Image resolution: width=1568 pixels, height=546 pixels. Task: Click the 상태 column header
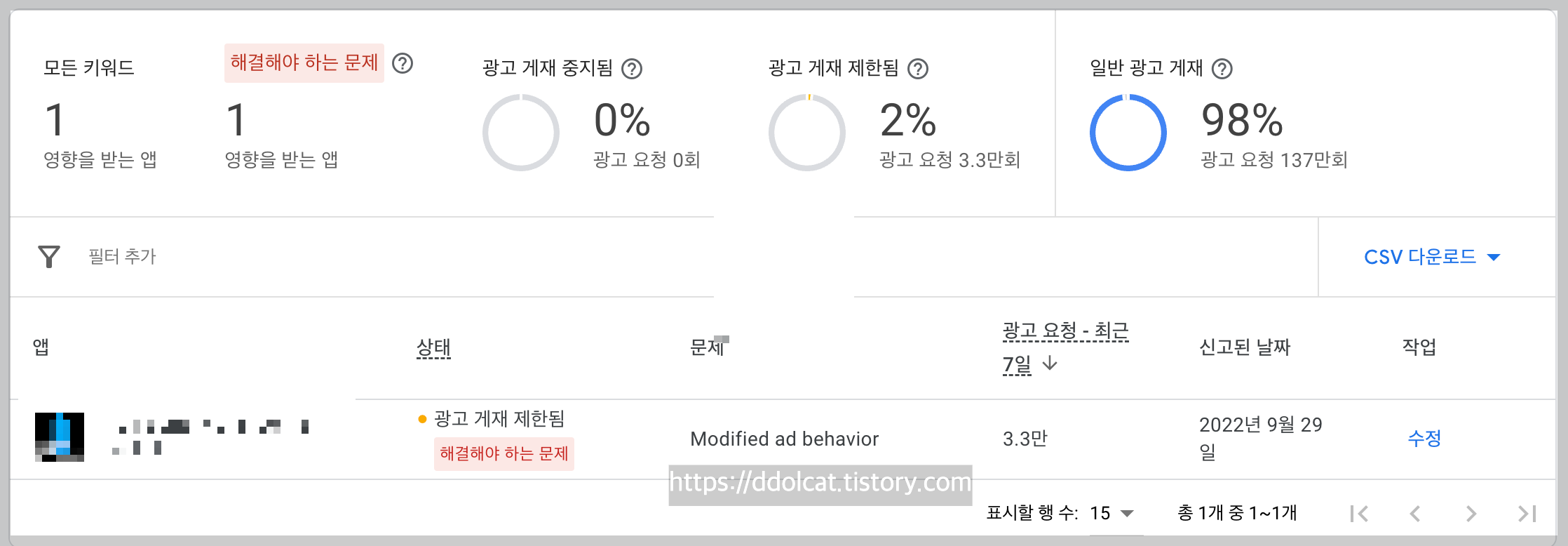433,347
